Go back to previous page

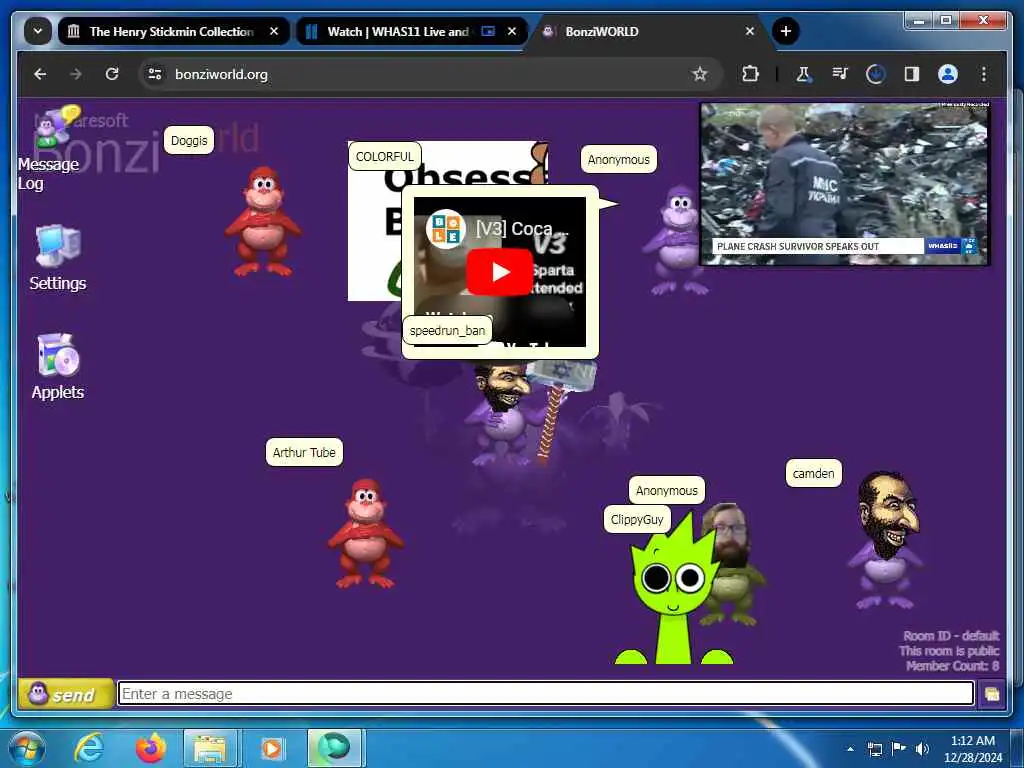40,74
